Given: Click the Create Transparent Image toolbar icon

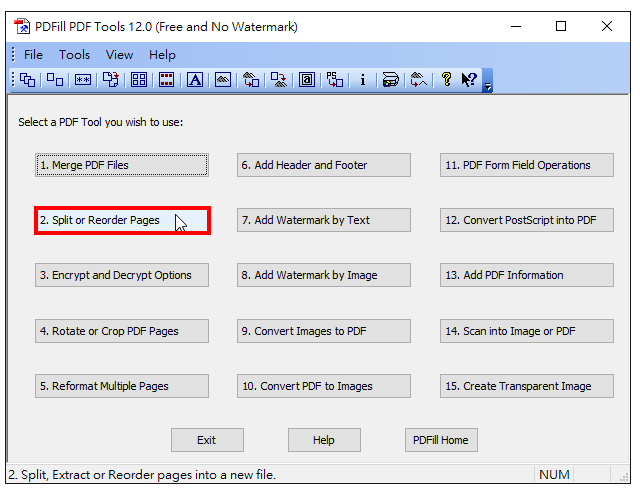Looking at the screenshot, I should (x=419, y=80).
